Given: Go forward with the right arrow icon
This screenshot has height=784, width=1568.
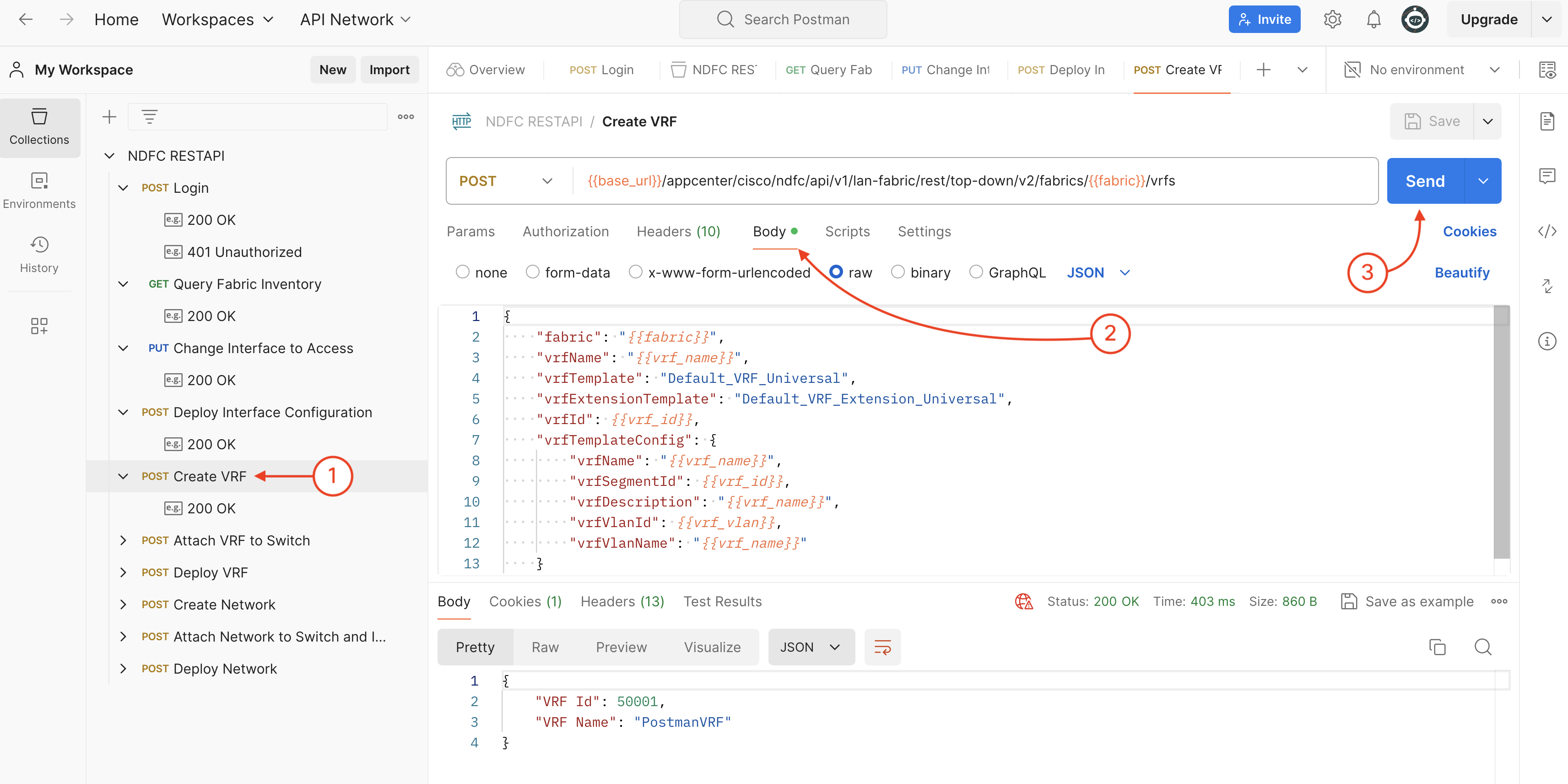Looking at the screenshot, I should pos(66,20).
